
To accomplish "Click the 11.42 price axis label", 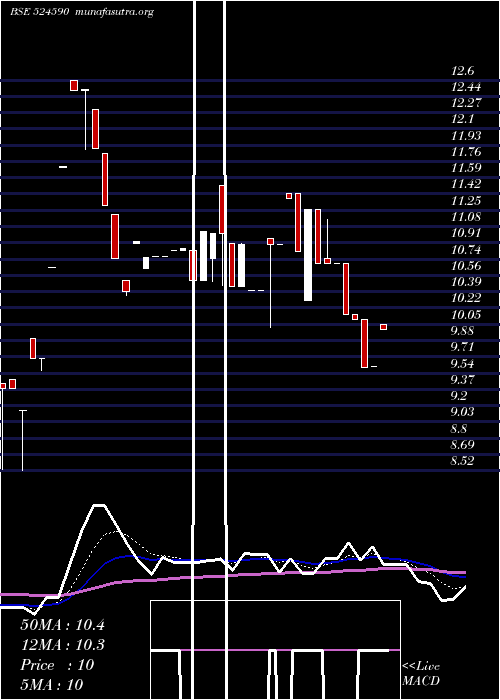I will pos(466,184).
